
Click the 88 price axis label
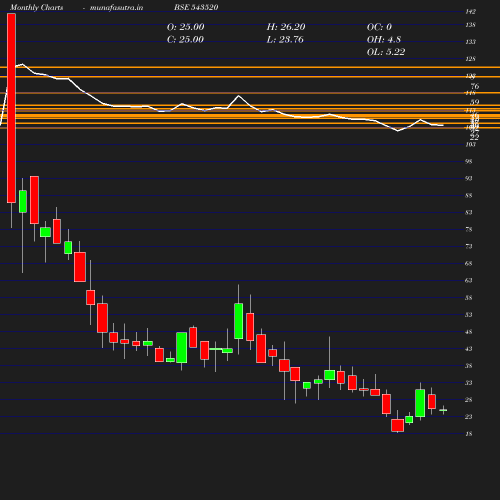(x=469, y=195)
